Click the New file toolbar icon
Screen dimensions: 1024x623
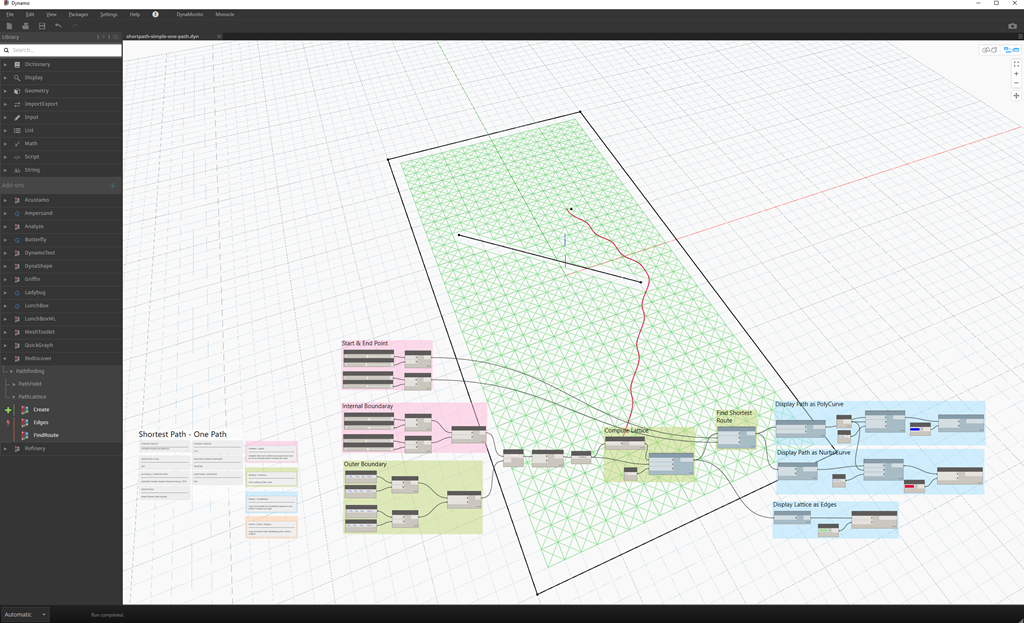coord(9,26)
